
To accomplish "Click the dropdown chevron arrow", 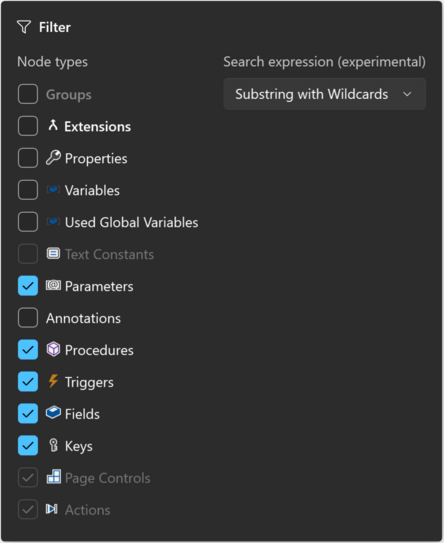I will tap(407, 94).
